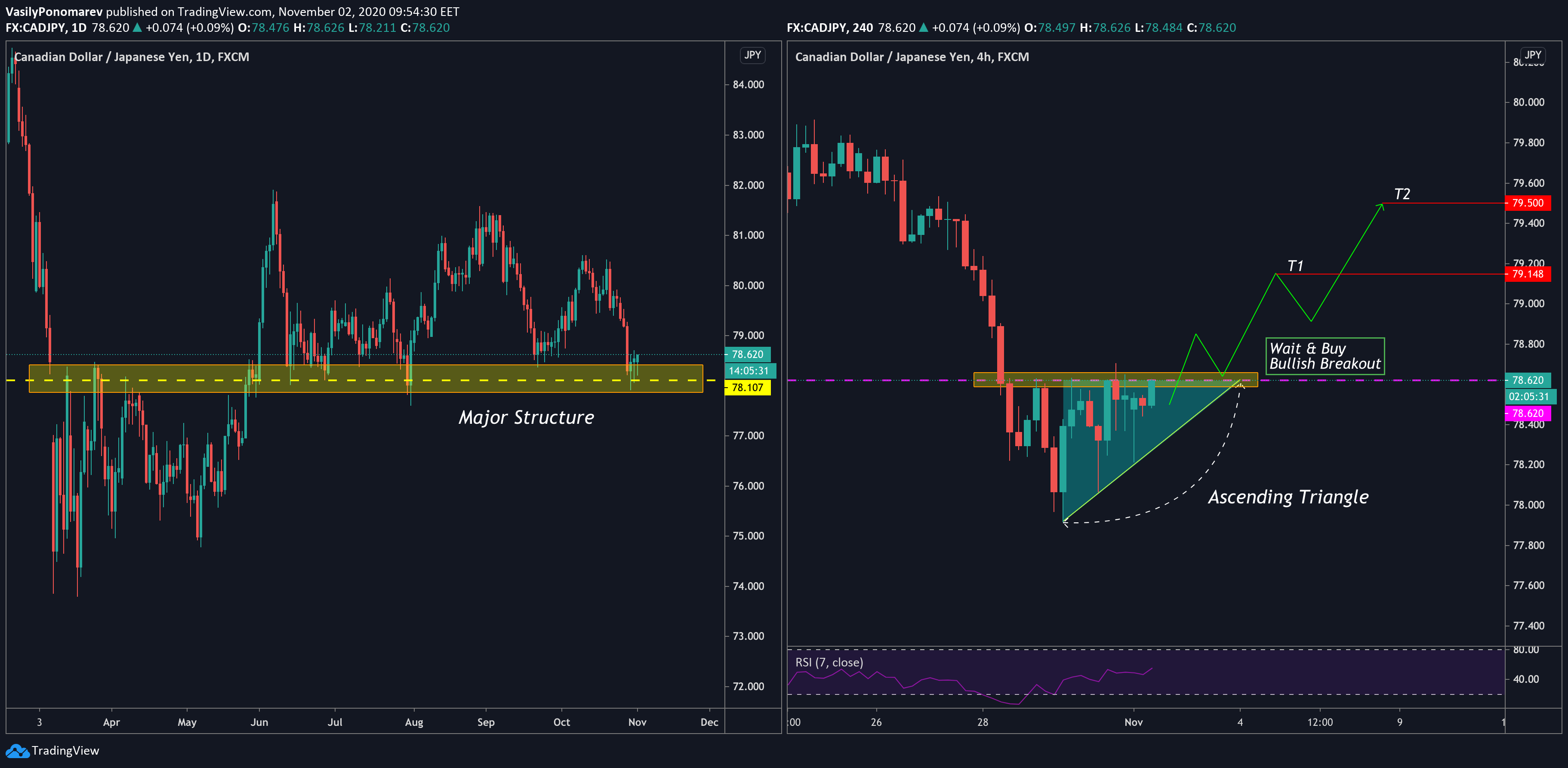This screenshot has height=768, width=1568.
Task: Select the 'FX:CADJPY, 1D' symbol header
Action: tap(46, 28)
